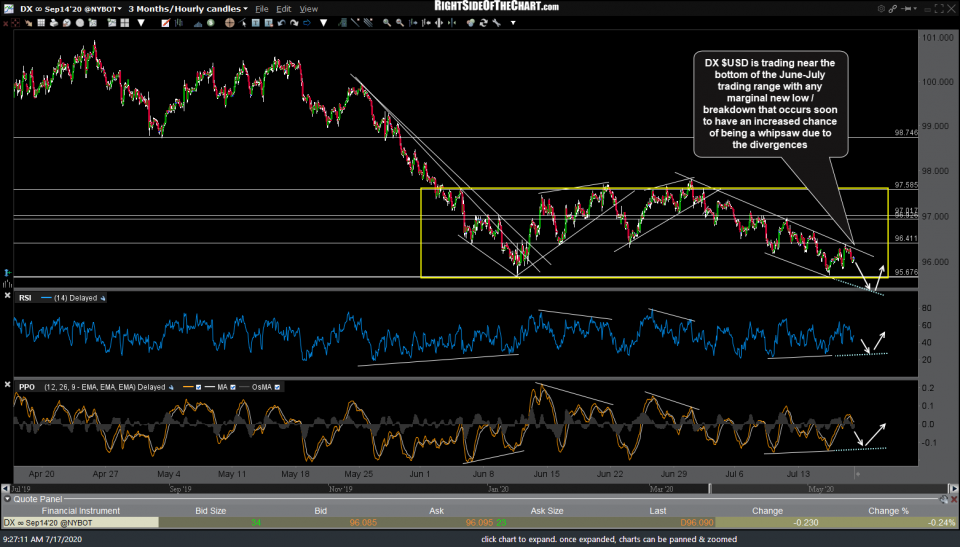
Task: Open the 3 Months/Hourly candles dropdown
Action: pos(188,8)
